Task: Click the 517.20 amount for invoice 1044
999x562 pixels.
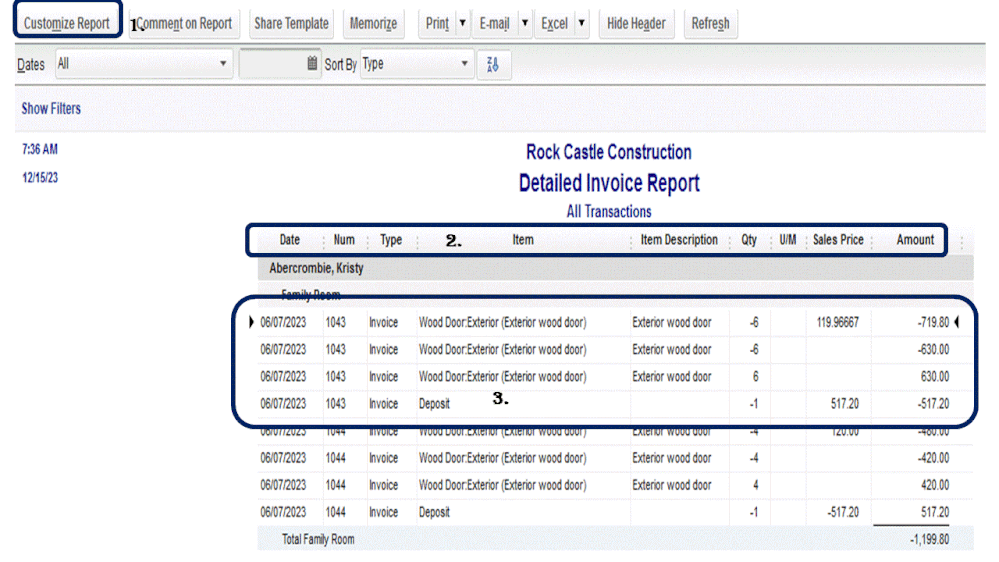Action: [x=935, y=512]
